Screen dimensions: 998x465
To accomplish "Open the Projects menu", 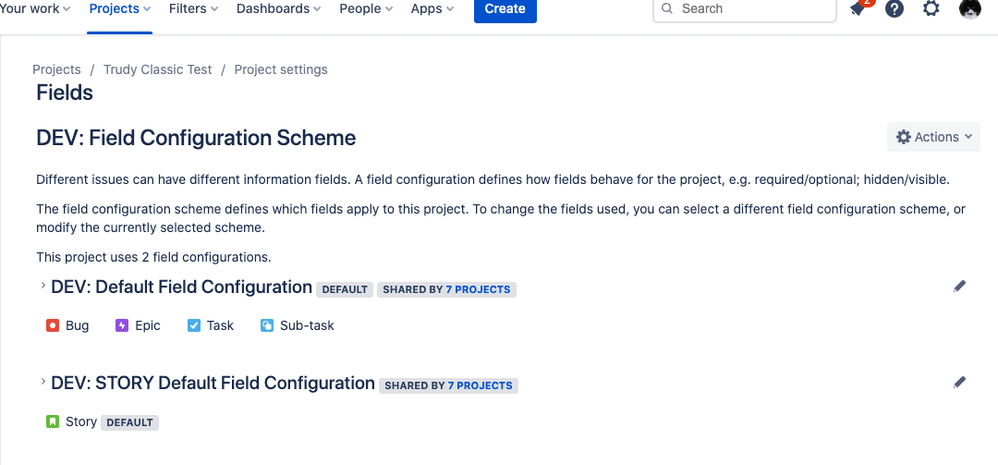I will (119, 9).
